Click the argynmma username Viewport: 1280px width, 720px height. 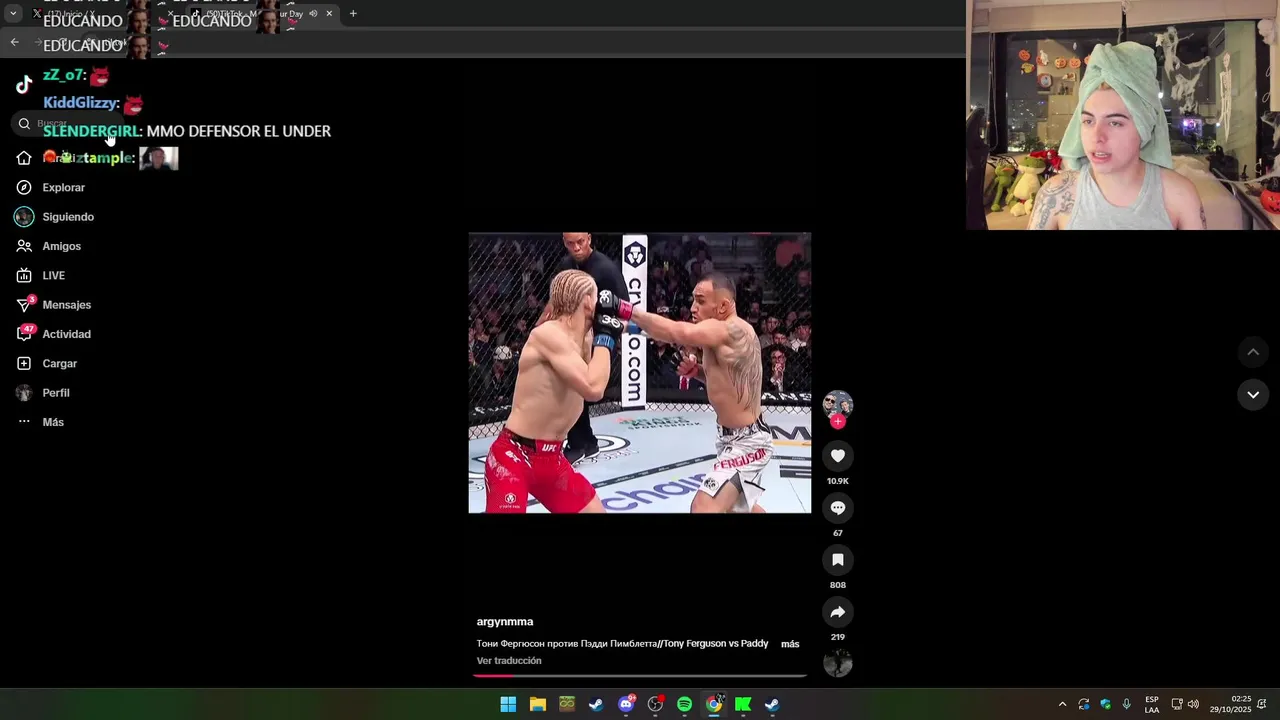[x=505, y=622]
